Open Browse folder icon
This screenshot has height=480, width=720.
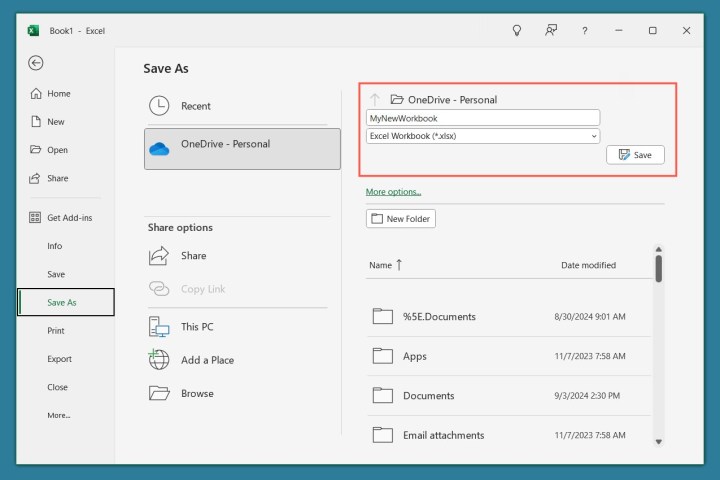coord(159,393)
